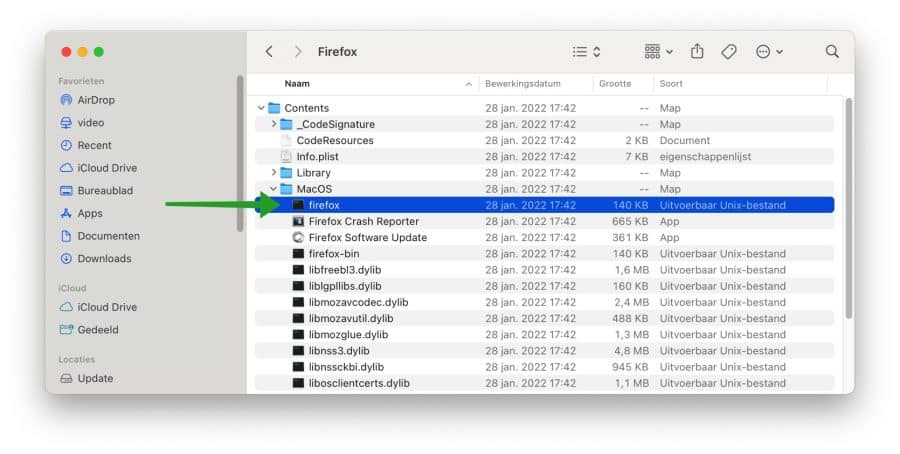Click the _CodeSignature folder icon
The height and width of the screenshot is (454, 900).
click(286, 124)
